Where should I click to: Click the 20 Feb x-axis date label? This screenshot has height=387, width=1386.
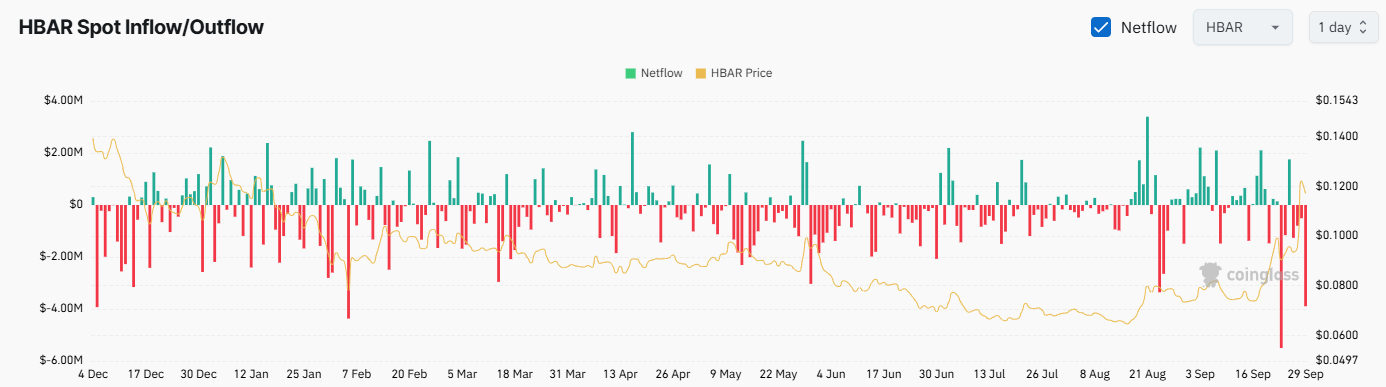410,374
